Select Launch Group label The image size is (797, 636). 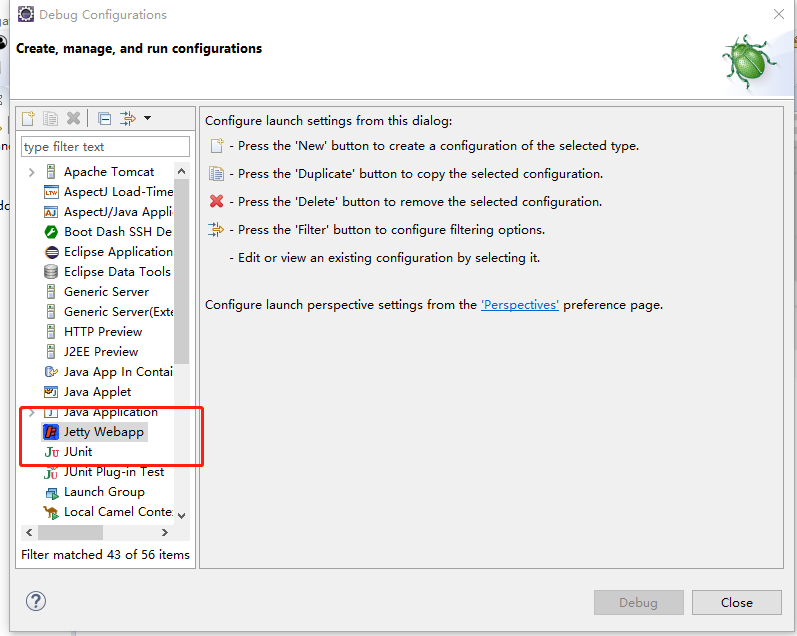(104, 492)
